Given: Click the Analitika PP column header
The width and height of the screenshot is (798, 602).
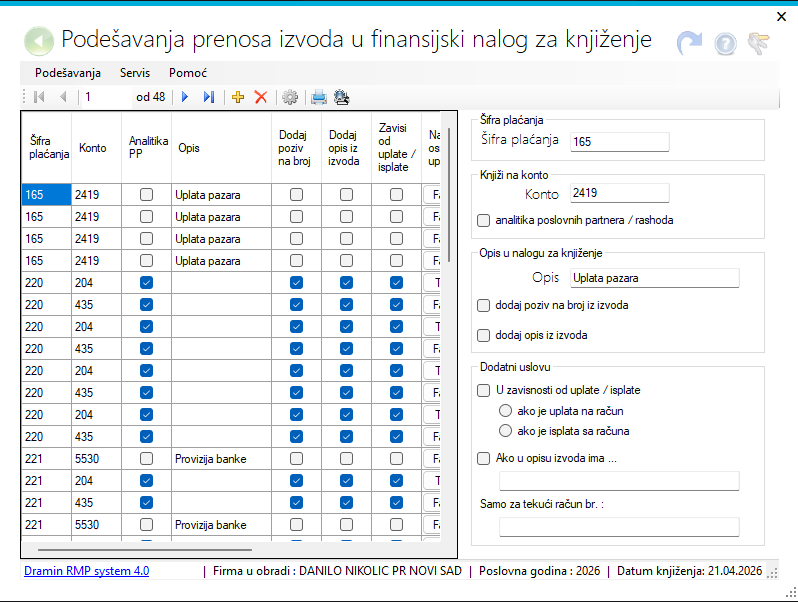Looking at the screenshot, I should point(147,148).
